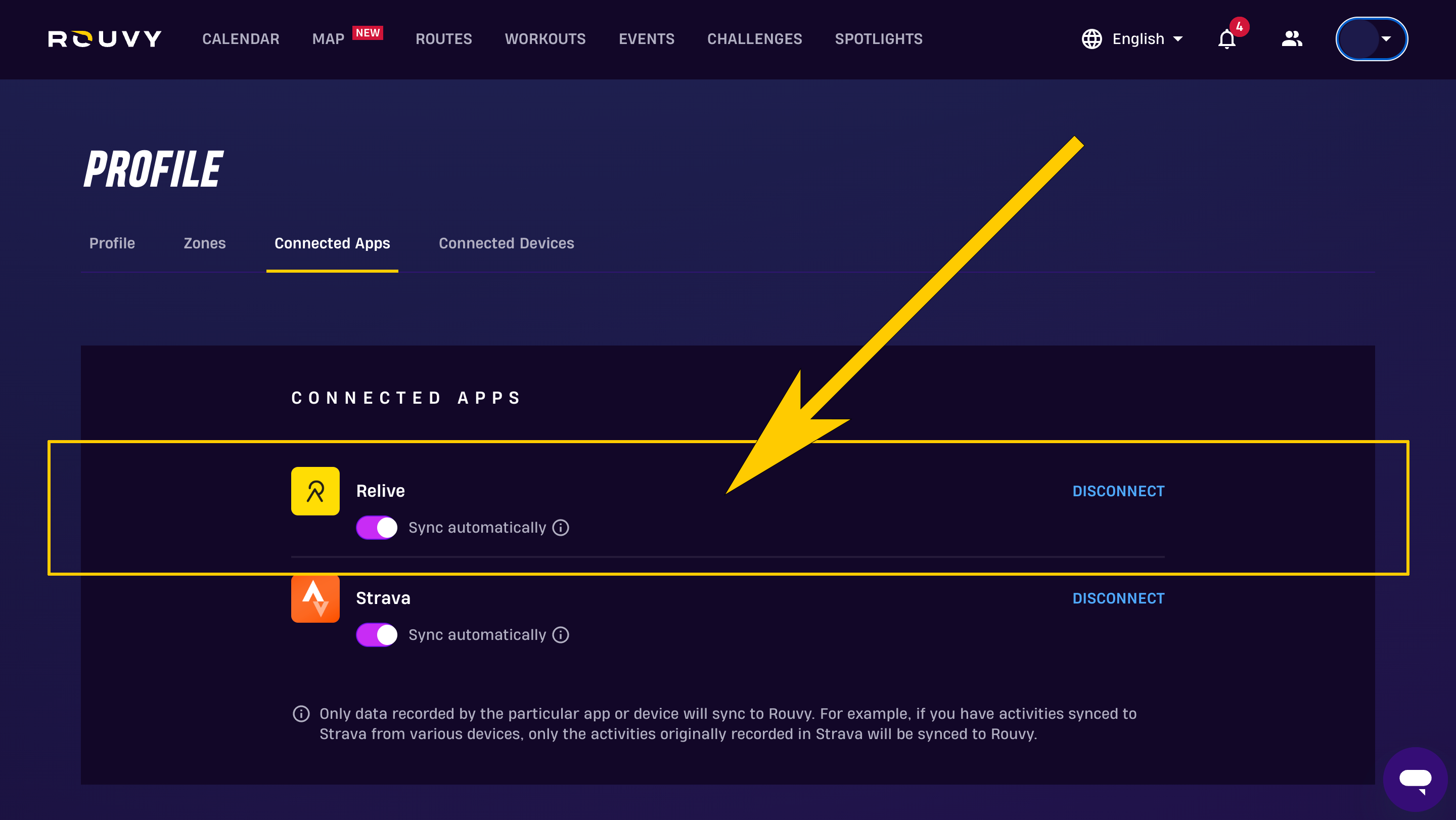Show info for Strava sync automatically
Screen dimensions: 1456x820
pos(561,635)
